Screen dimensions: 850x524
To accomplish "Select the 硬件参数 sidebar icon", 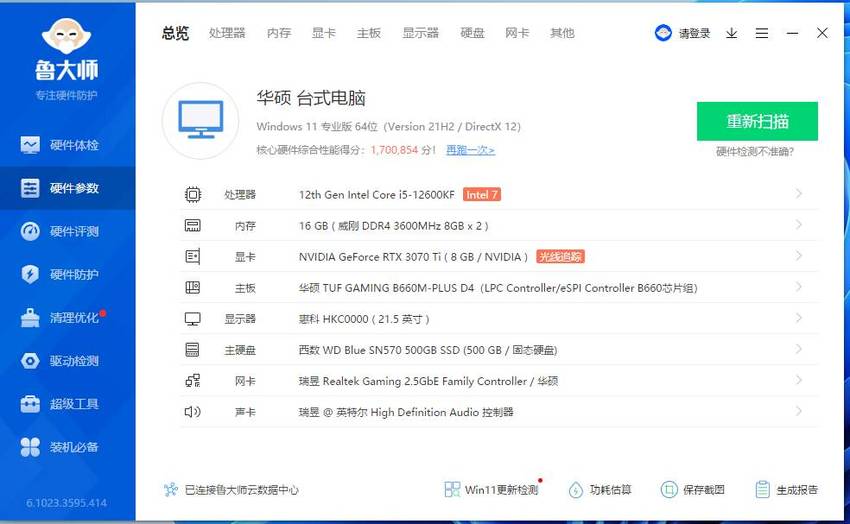I will 30,188.
